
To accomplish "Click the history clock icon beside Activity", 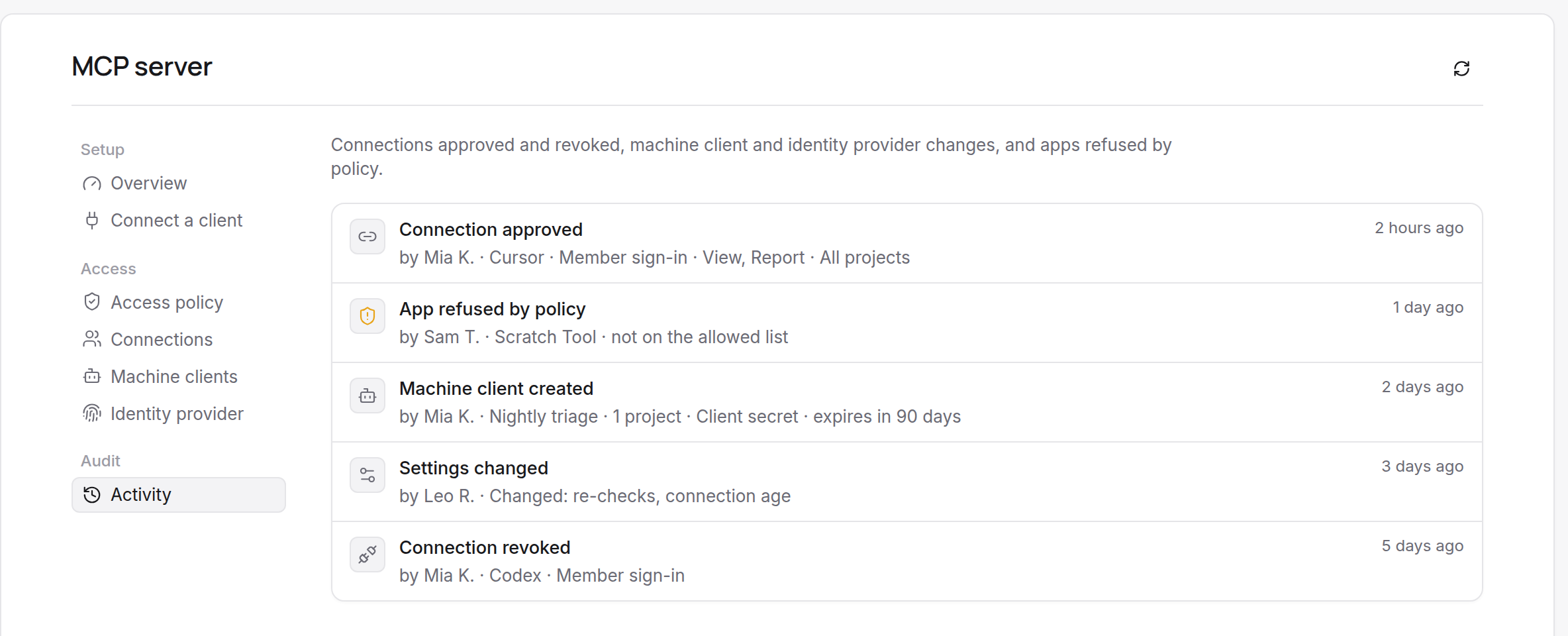I will [92, 495].
